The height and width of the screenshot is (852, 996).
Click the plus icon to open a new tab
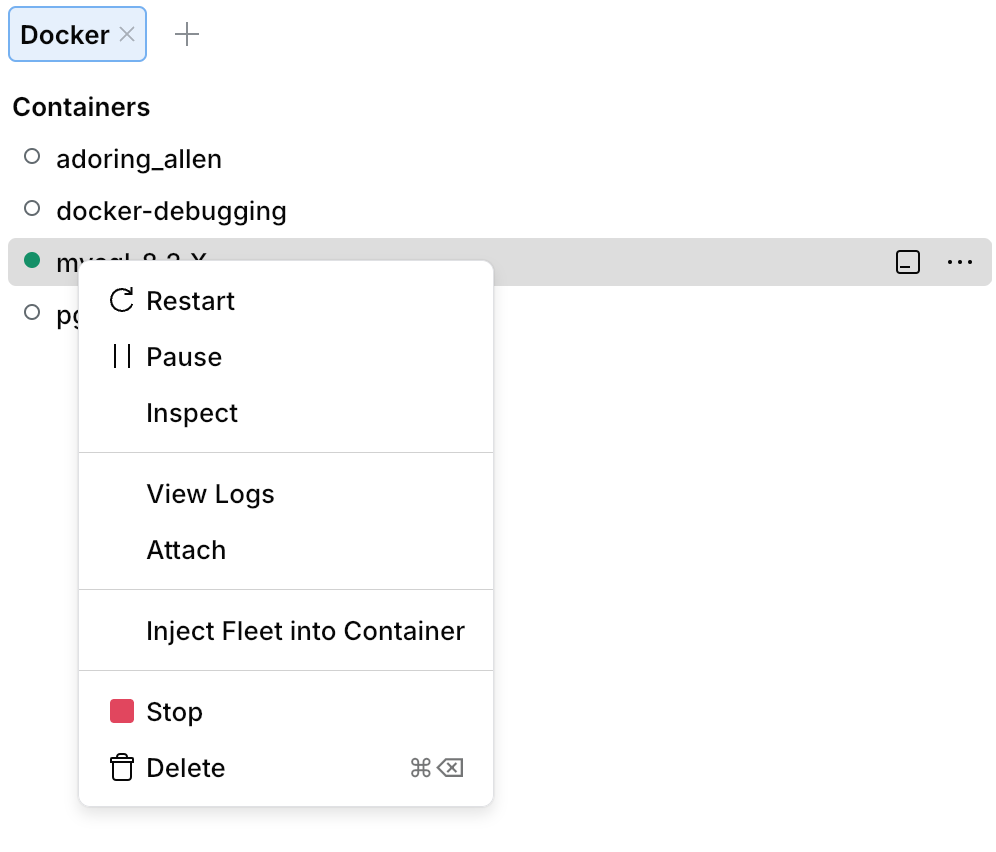pos(186,34)
